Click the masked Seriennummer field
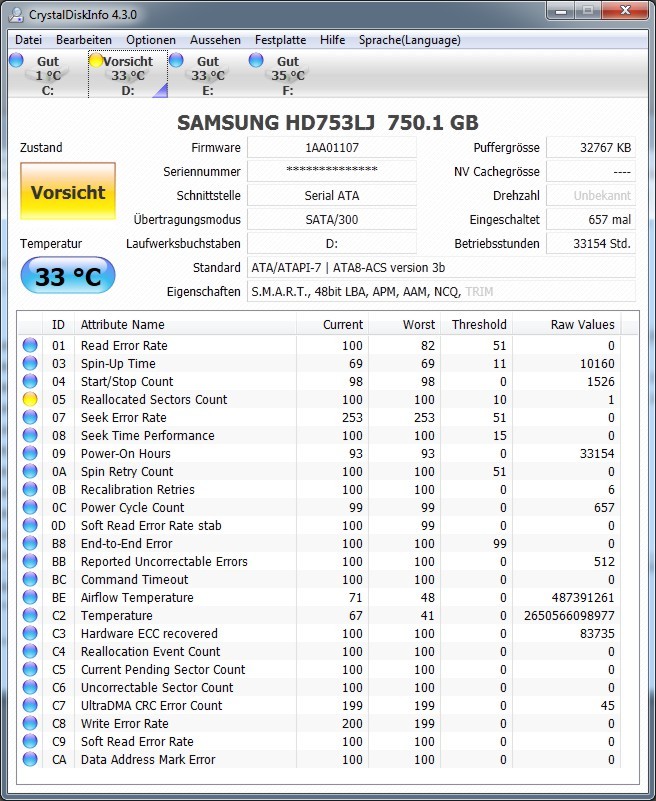Screen dimensions: 656x801 (332, 172)
